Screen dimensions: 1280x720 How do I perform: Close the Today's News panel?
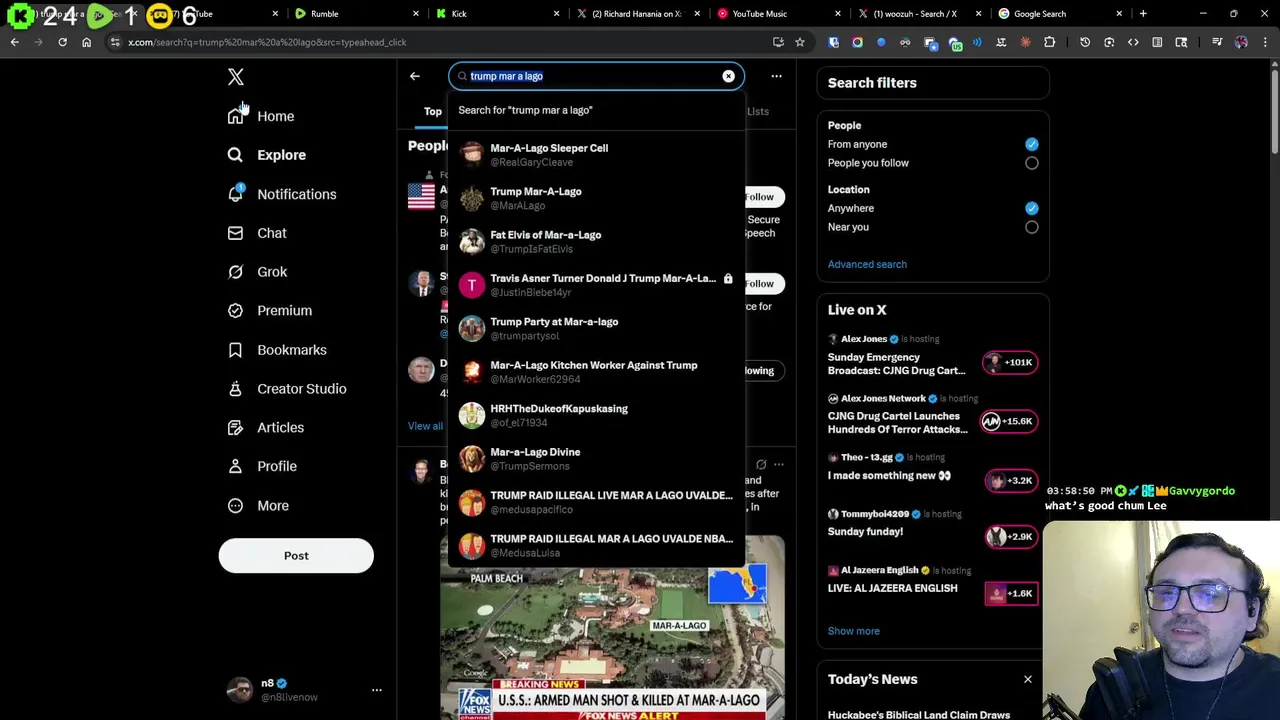pos(1027,680)
